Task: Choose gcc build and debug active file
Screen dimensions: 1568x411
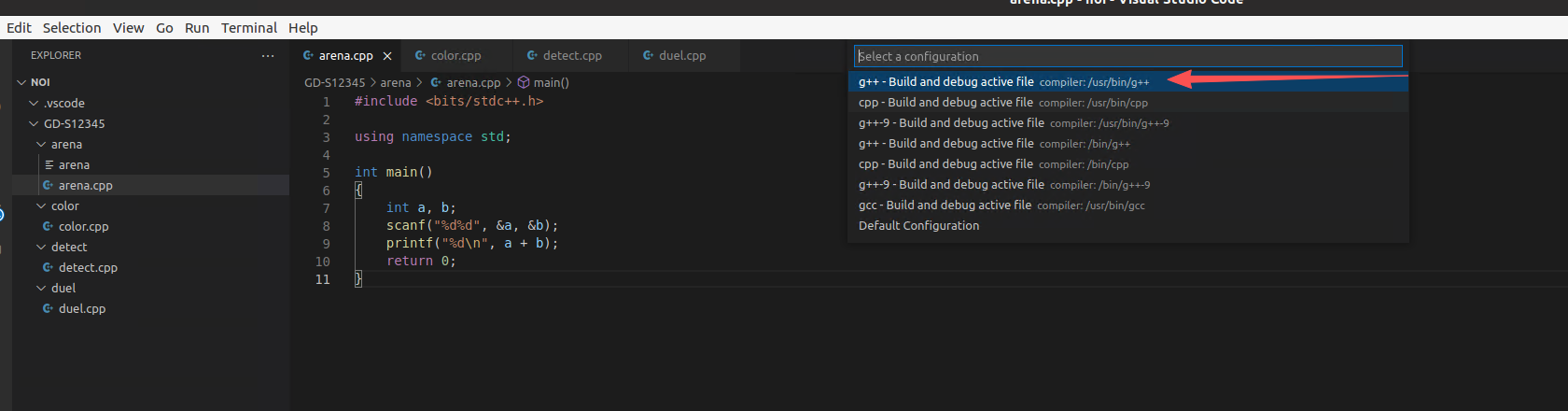Action: click(1001, 205)
